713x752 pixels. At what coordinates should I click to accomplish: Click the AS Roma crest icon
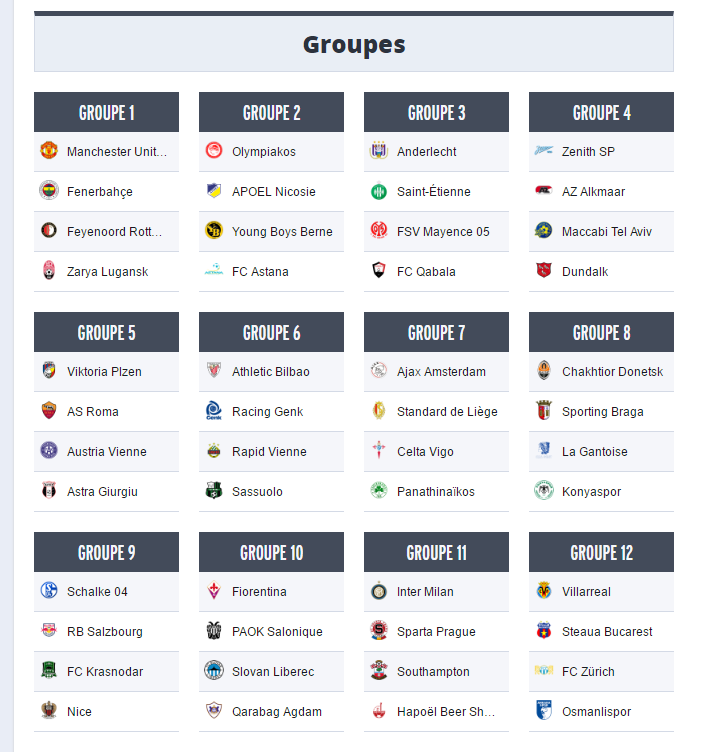click(x=49, y=411)
